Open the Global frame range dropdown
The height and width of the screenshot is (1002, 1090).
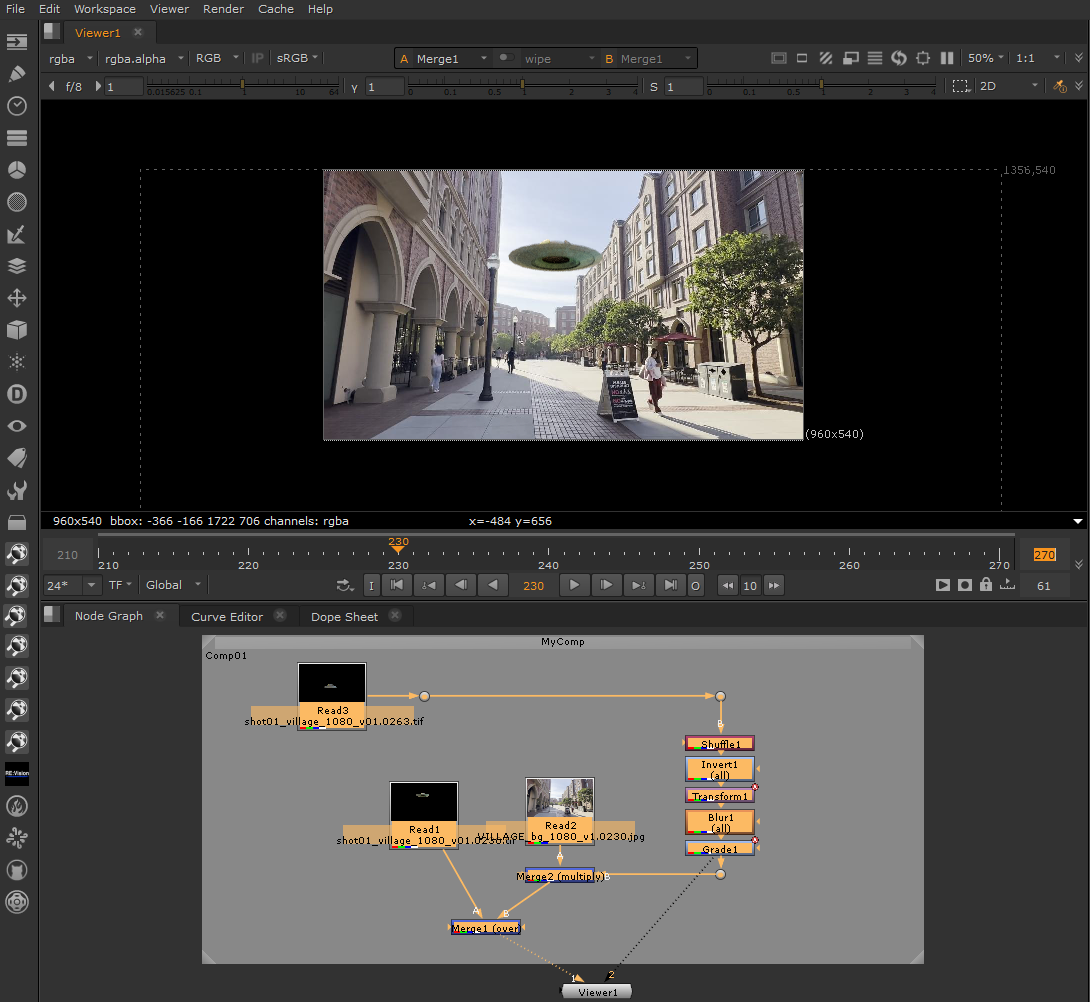point(173,585)
